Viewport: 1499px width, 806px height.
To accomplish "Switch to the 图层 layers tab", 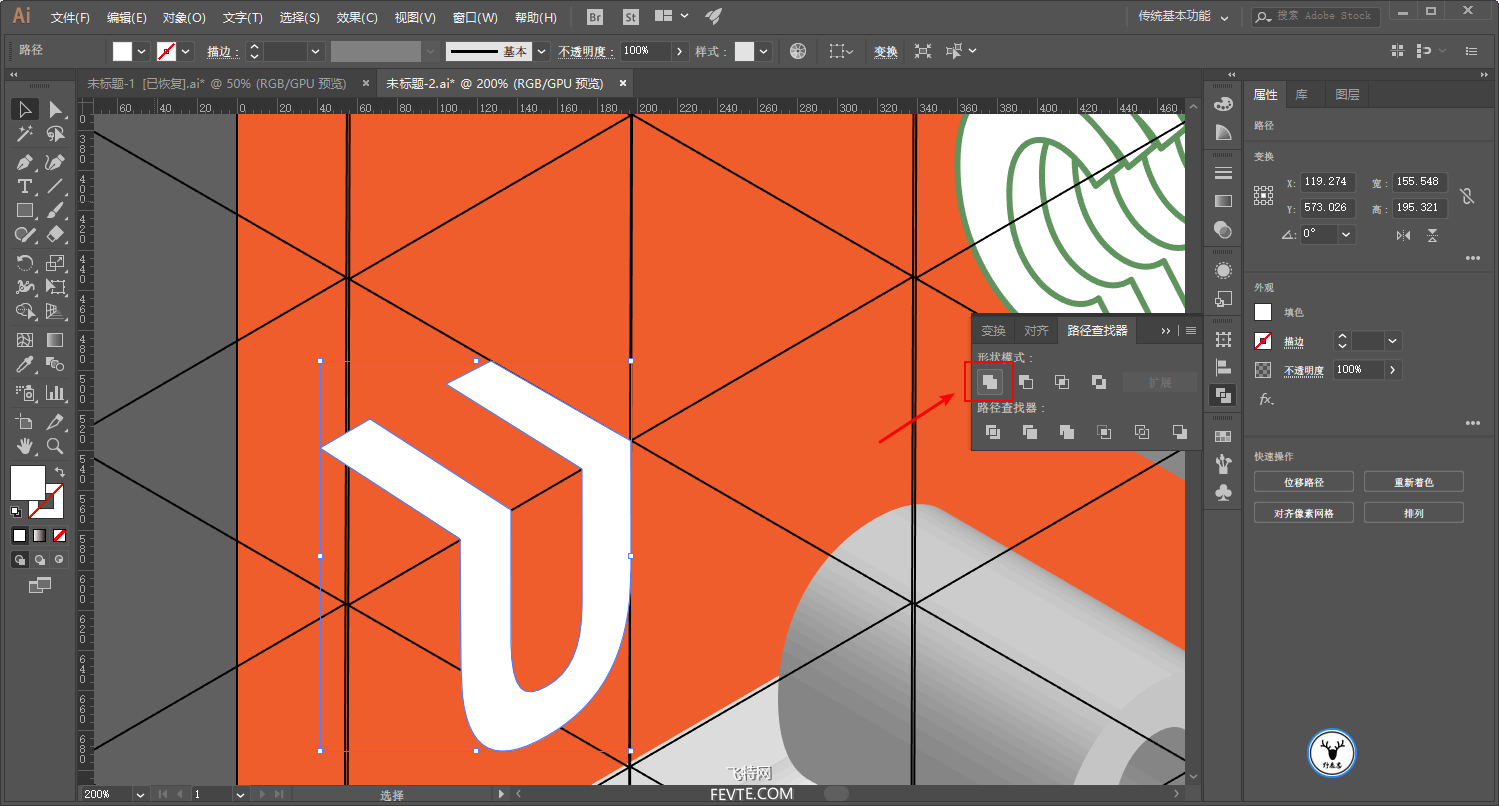I will [x=1347, y=95].
